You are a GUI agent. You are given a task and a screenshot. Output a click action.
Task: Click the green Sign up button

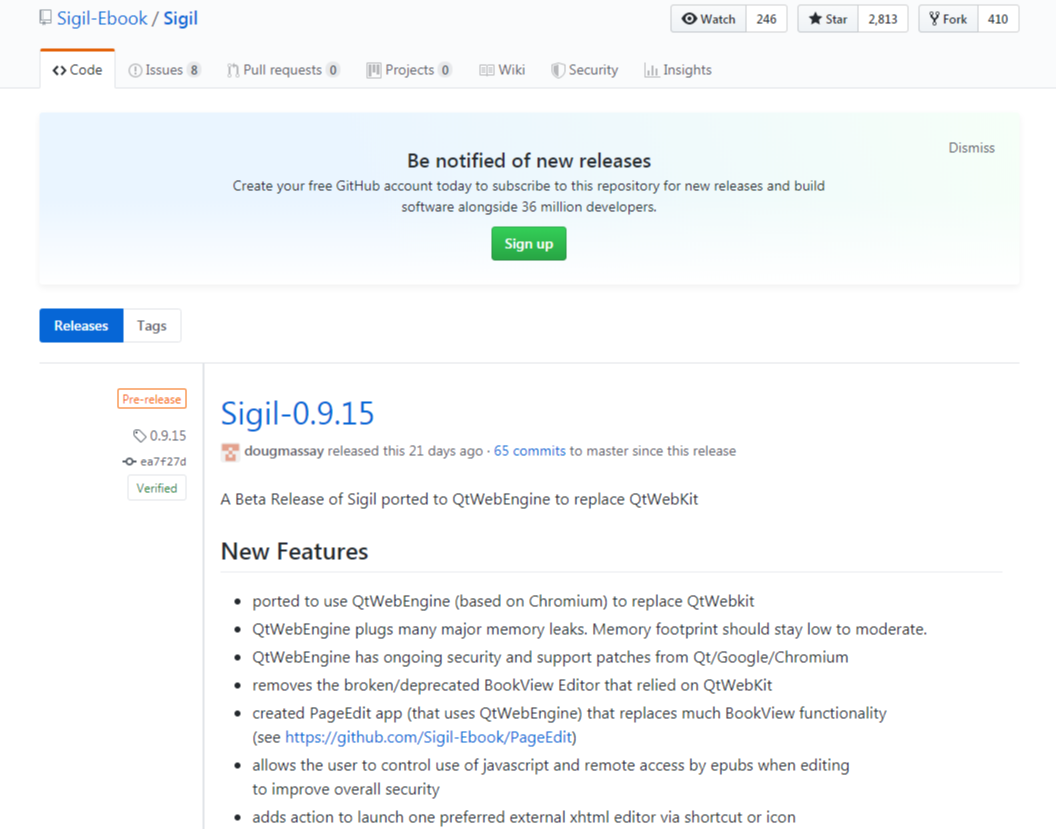(529, 243)
